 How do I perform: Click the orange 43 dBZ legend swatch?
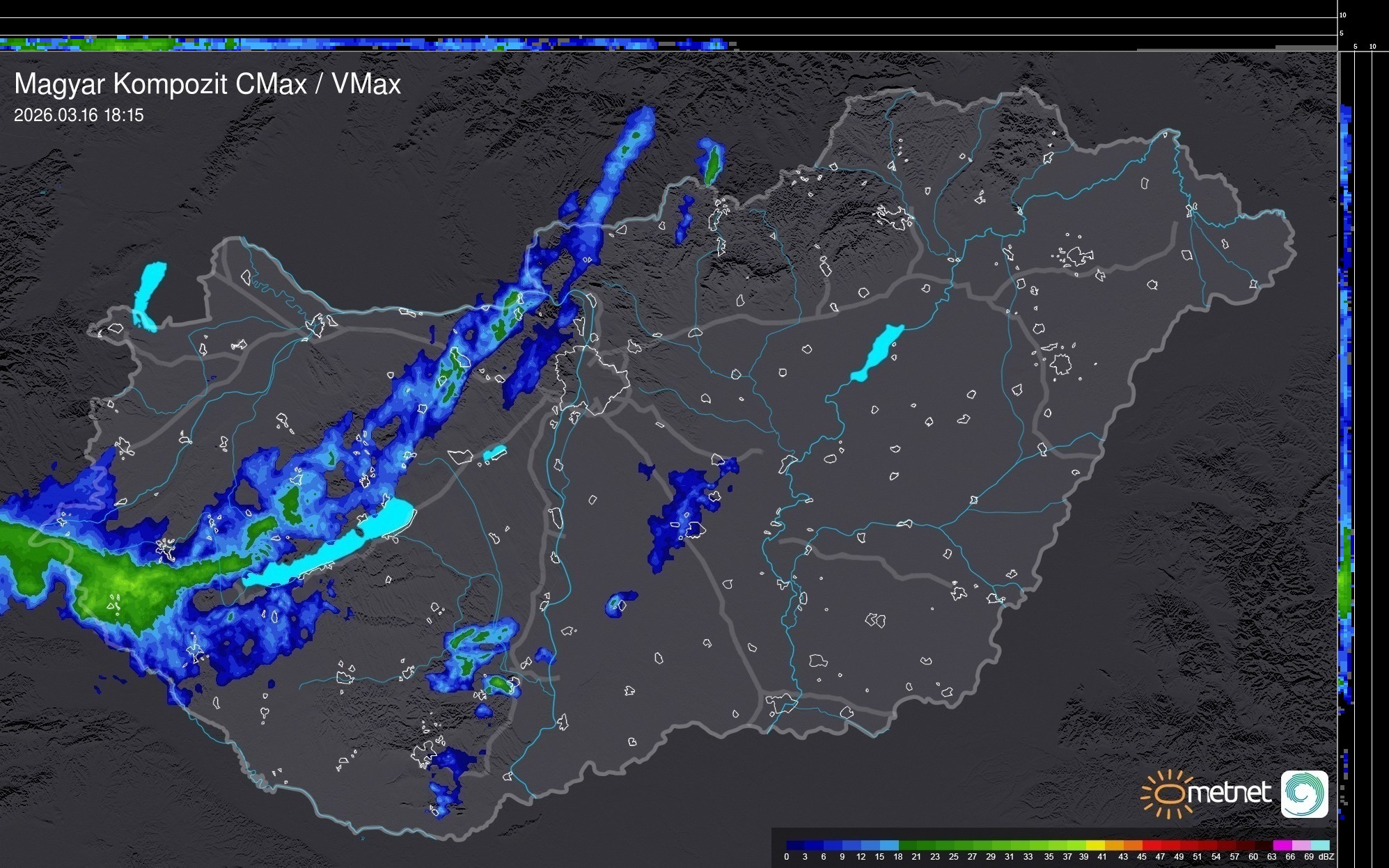point(1133,845)
